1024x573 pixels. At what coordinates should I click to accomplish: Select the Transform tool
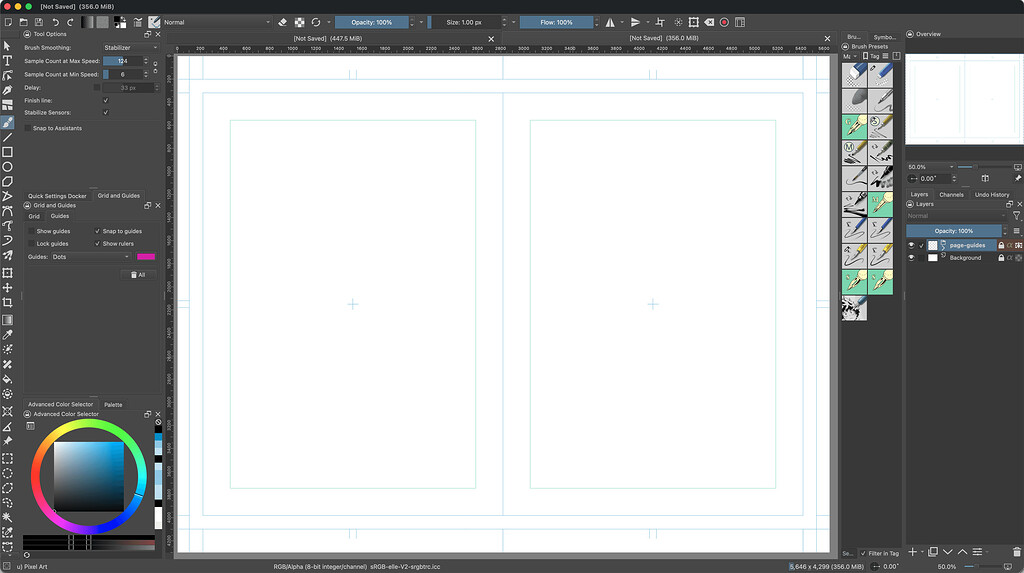pyautogui.click(x=7, y=273)
